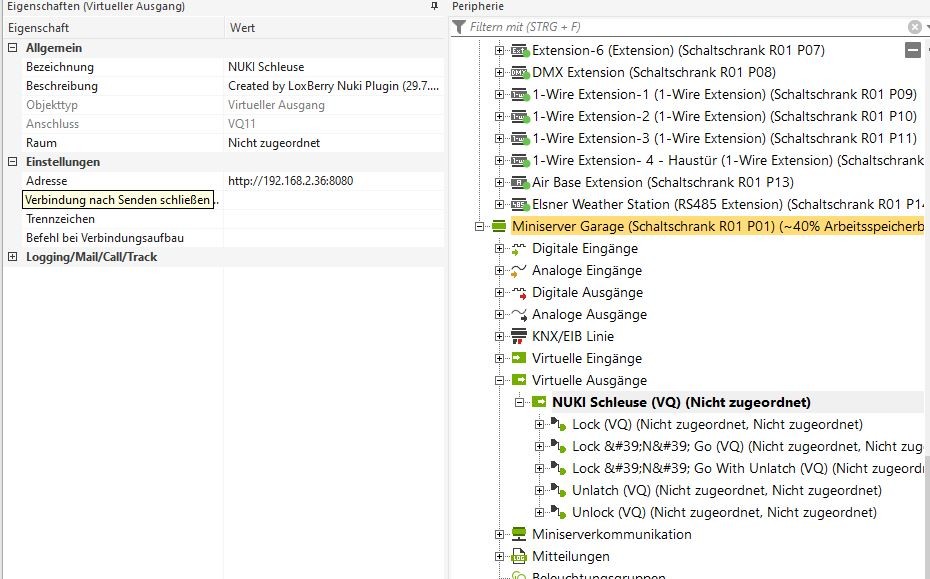Select the Verbindung nach Senden schließen property
930x579 pixels.
point(117,200)
